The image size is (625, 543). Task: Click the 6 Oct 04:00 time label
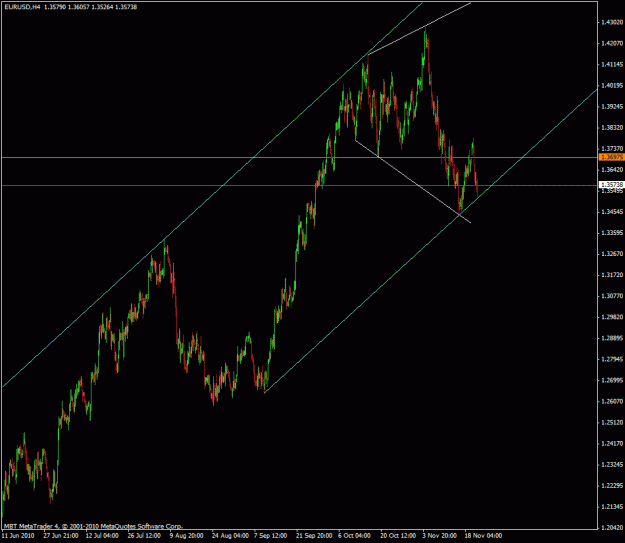[x=354, y=536]
